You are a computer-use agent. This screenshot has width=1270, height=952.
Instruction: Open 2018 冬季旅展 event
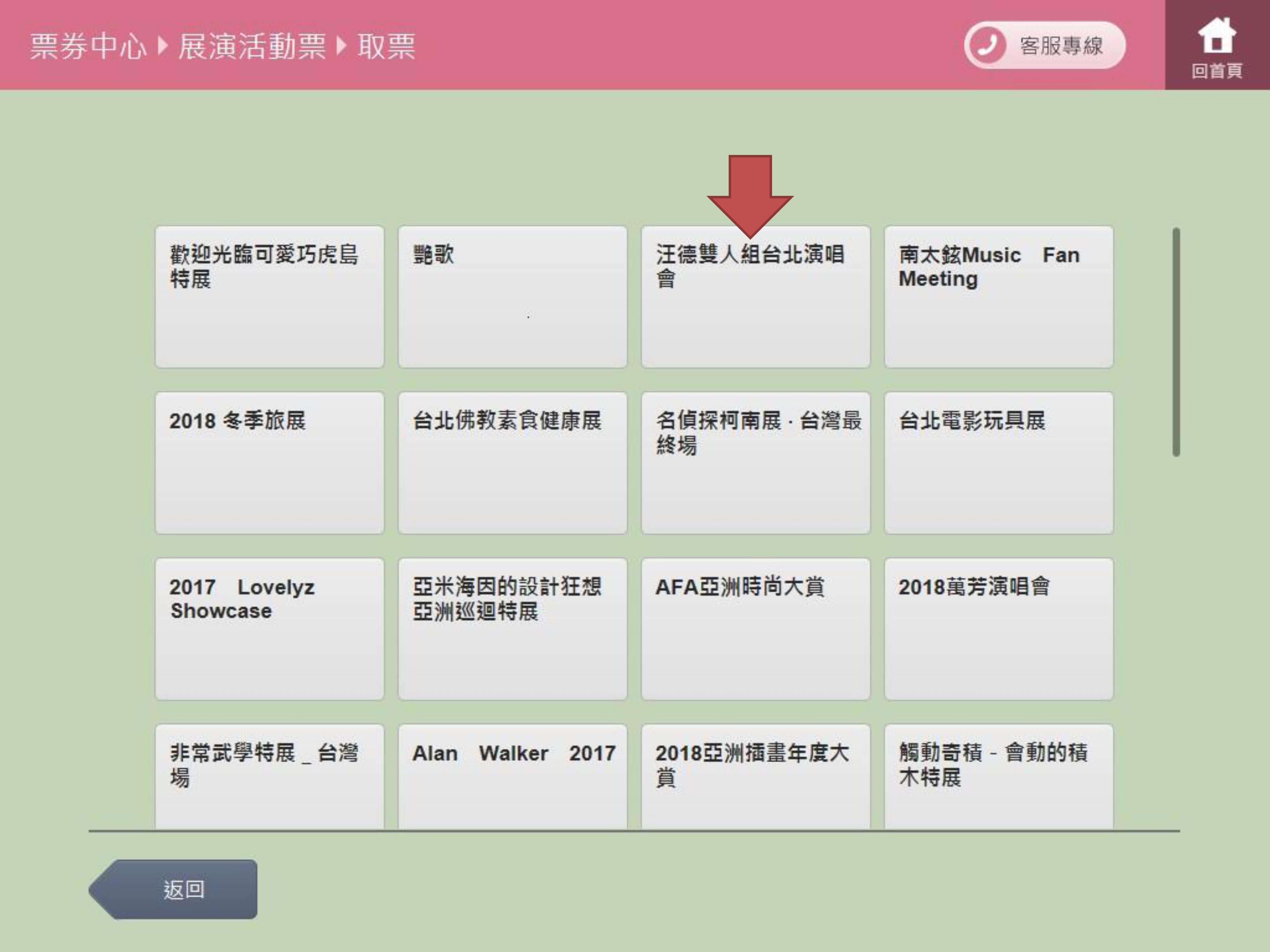pos(269,463)
